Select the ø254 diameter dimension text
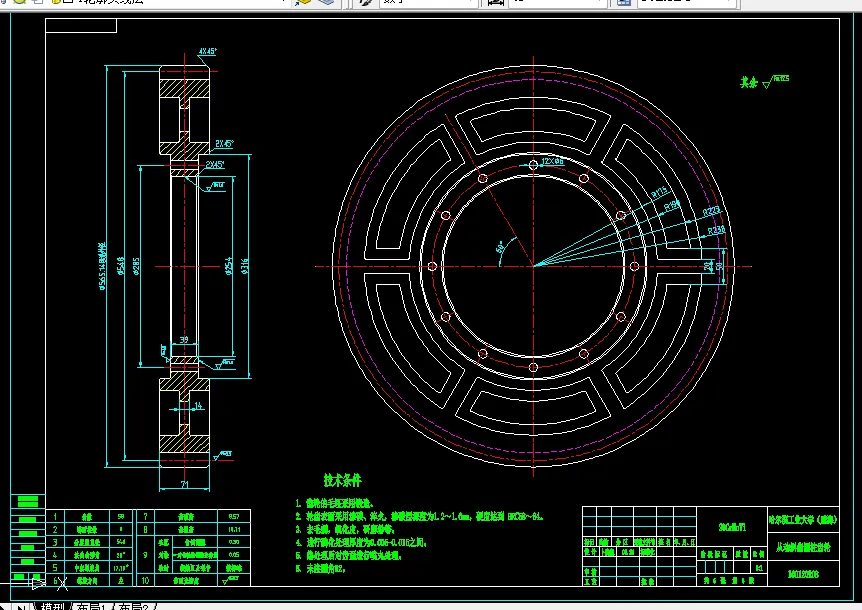Viewport: 862px width, 610px height. [229, 266]
